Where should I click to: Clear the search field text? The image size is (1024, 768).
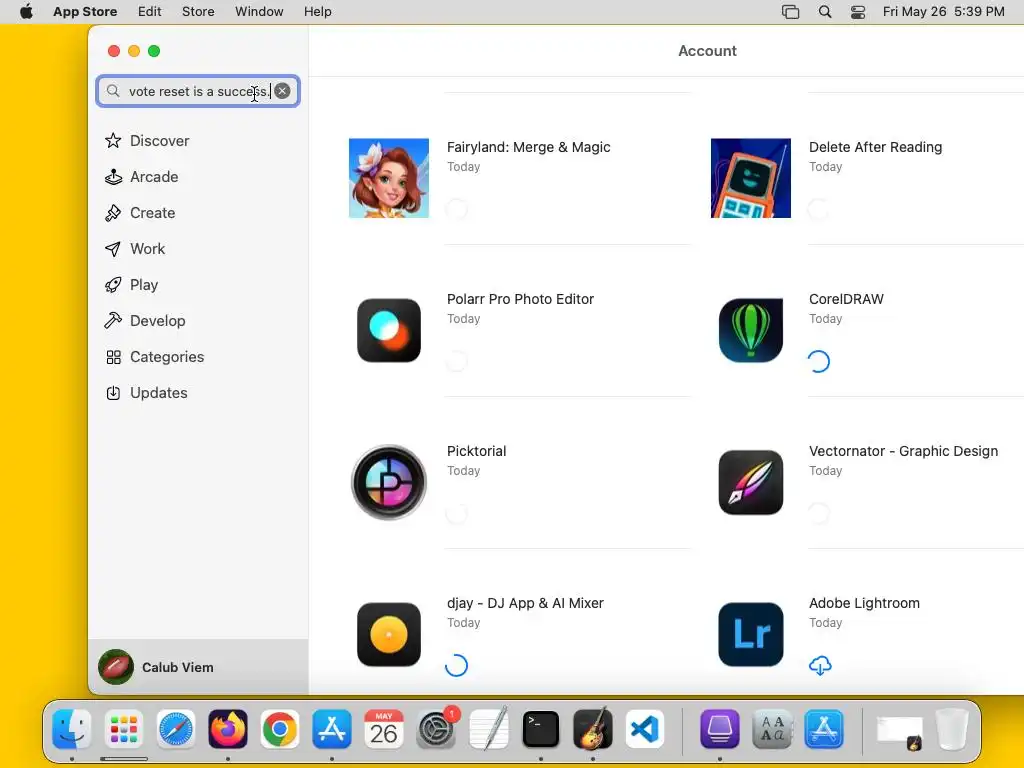coord(282,91)
